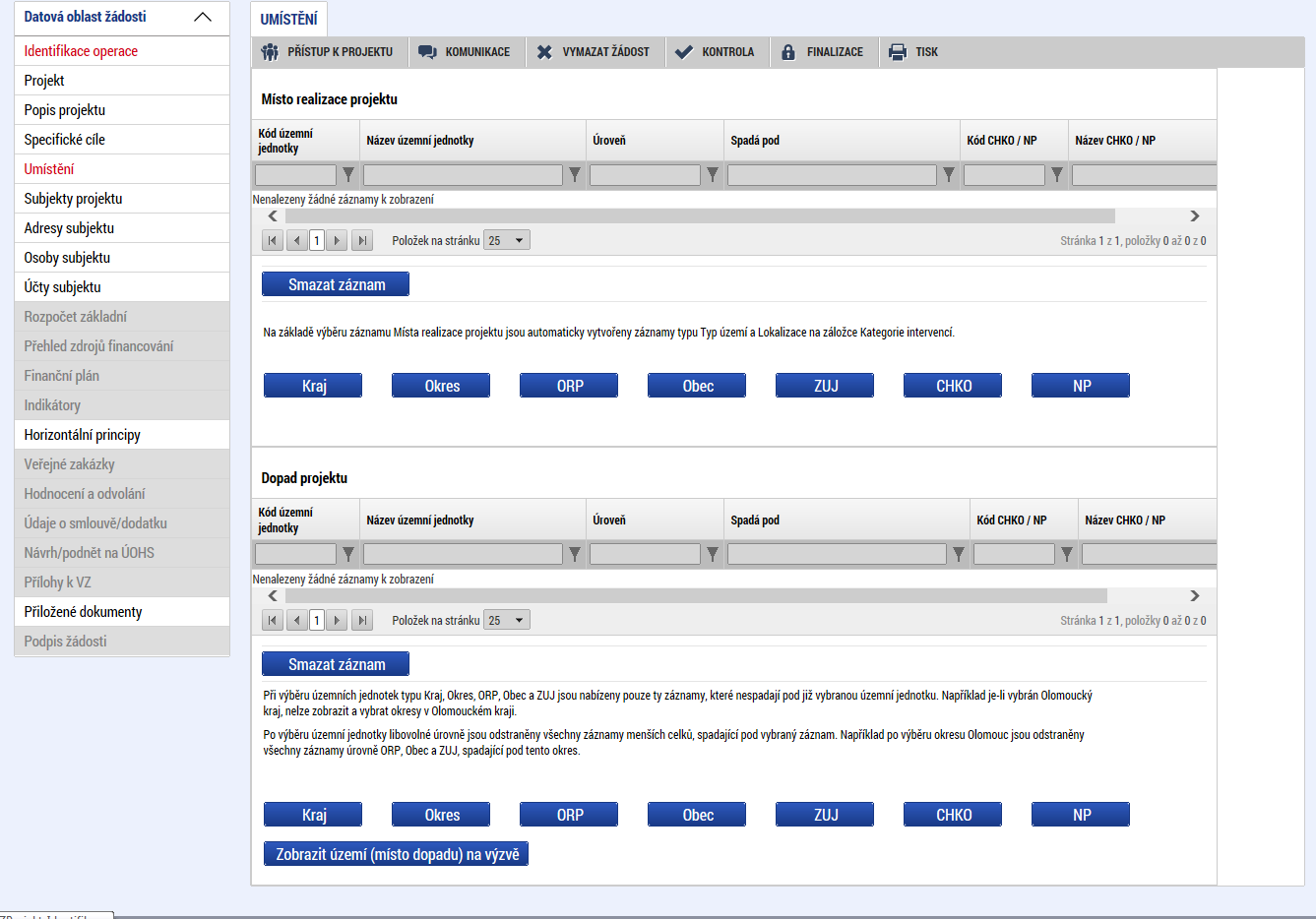
Task: Open filter for Název územní jednotky in Místo realizace
Action: pyautogui.click(x=575, y=175)
